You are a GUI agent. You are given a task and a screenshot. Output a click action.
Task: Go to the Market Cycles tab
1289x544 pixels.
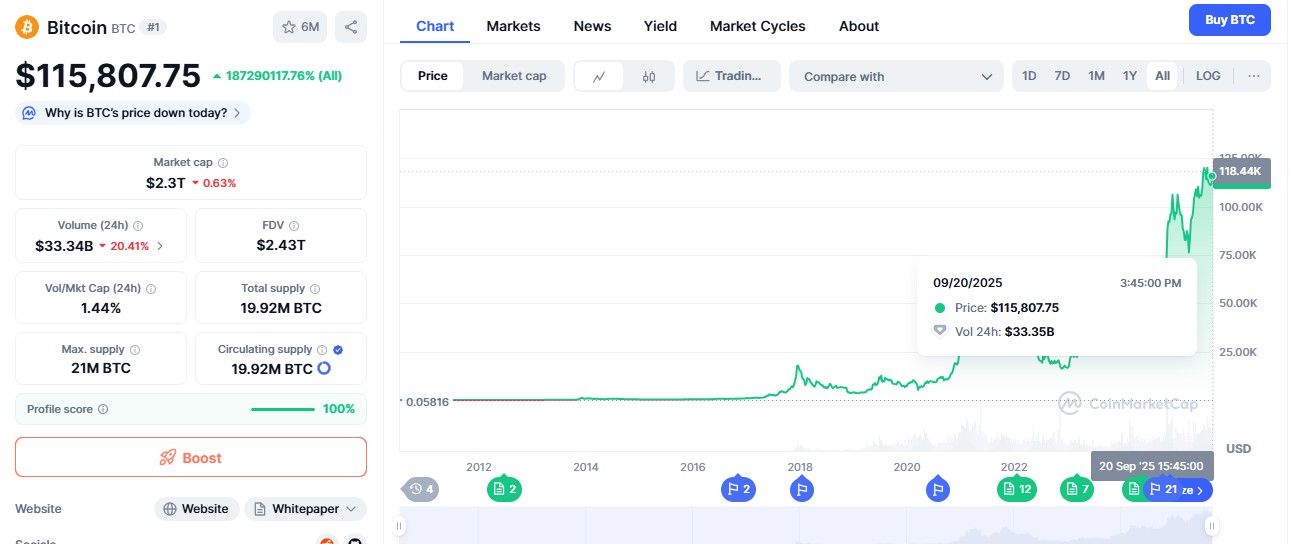pos(757,26)
